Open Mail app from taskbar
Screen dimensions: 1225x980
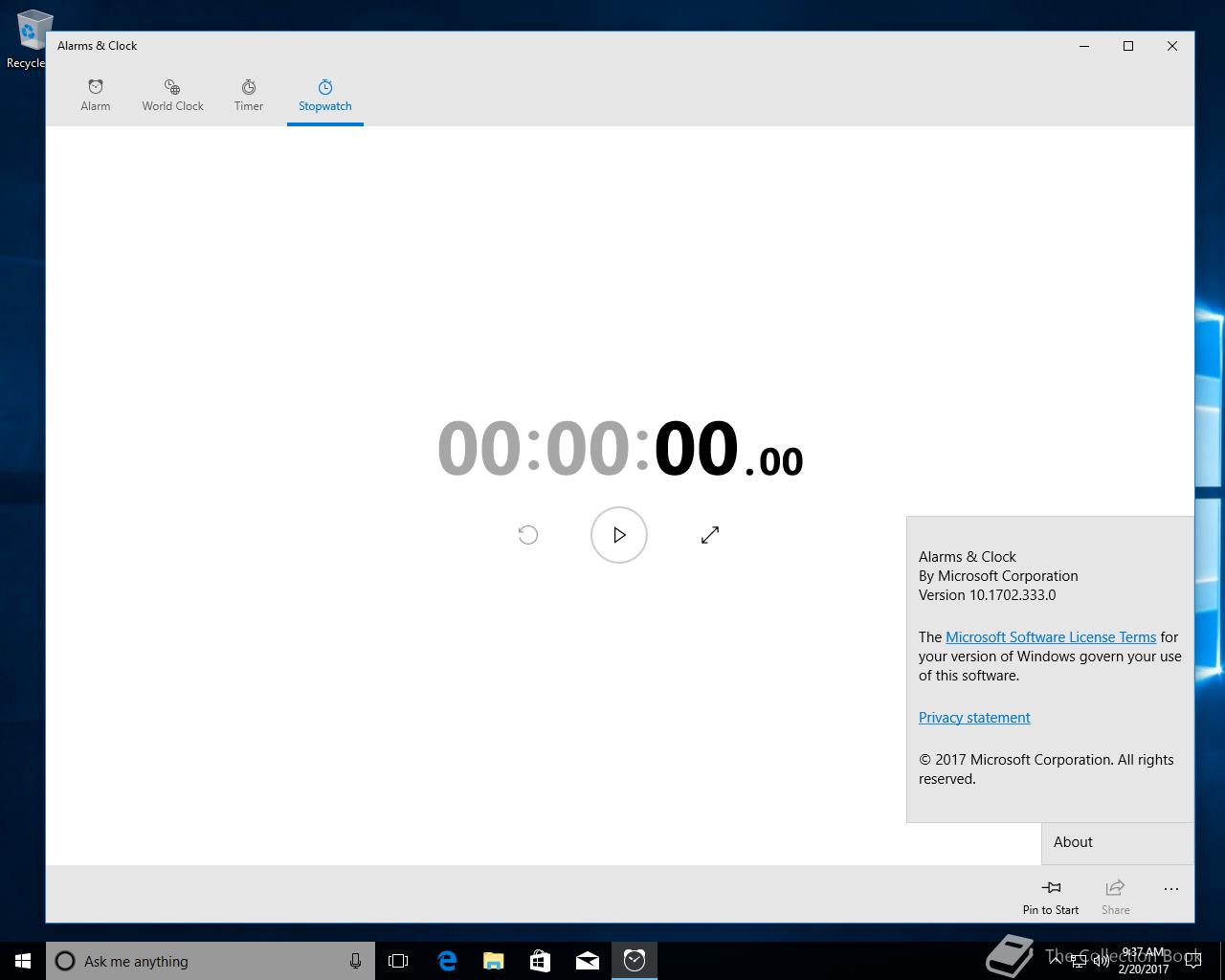[x=588, y=961]
